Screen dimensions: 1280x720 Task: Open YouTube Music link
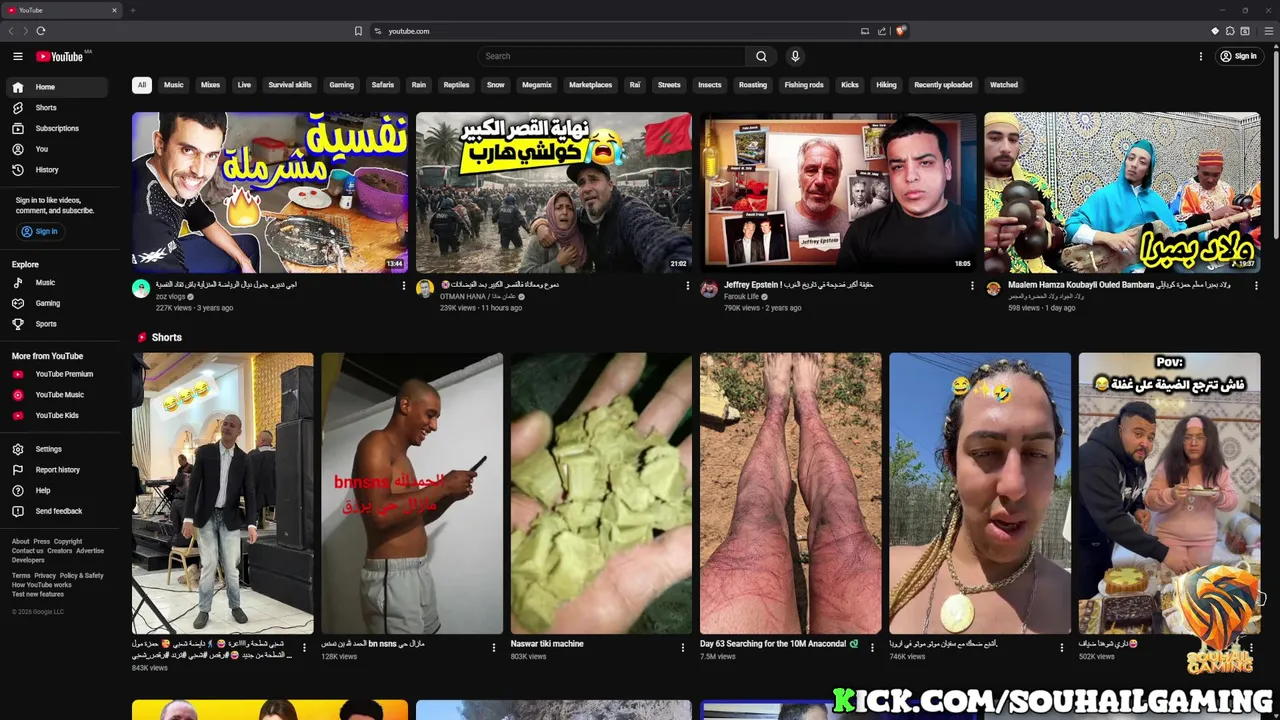coord(56,395)
